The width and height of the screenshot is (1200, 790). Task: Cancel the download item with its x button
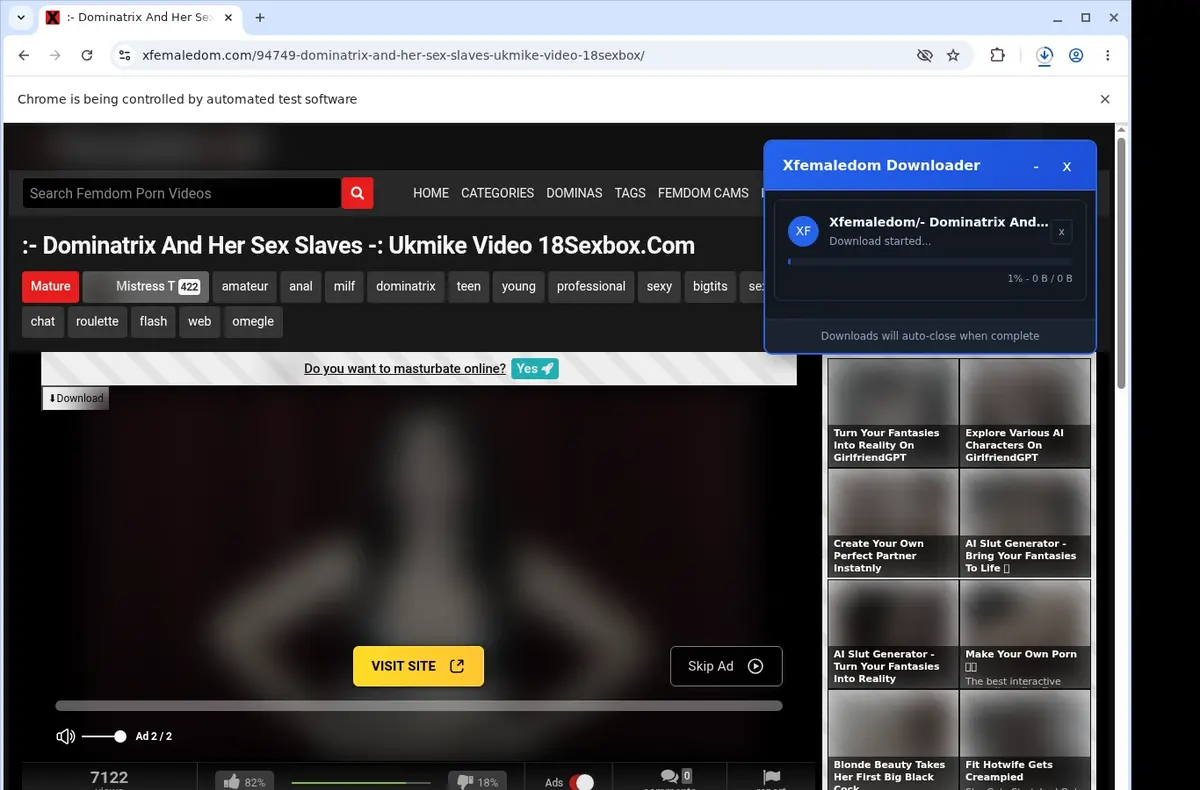(x=1062, y=232)
